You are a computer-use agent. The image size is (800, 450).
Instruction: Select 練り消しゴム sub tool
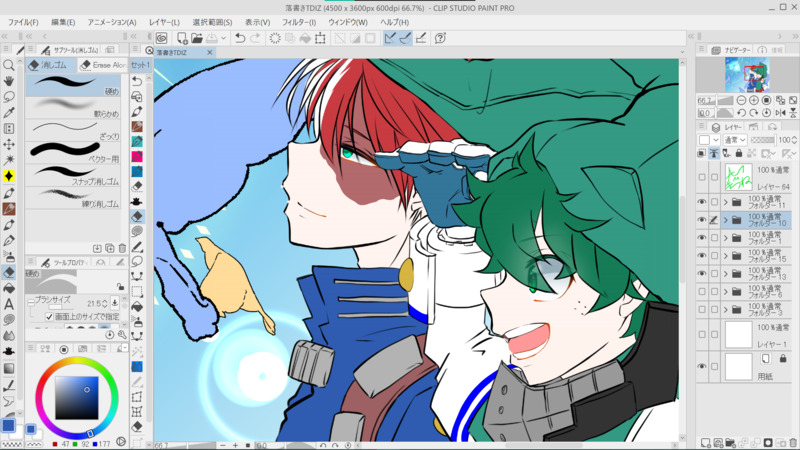point(73,198)
